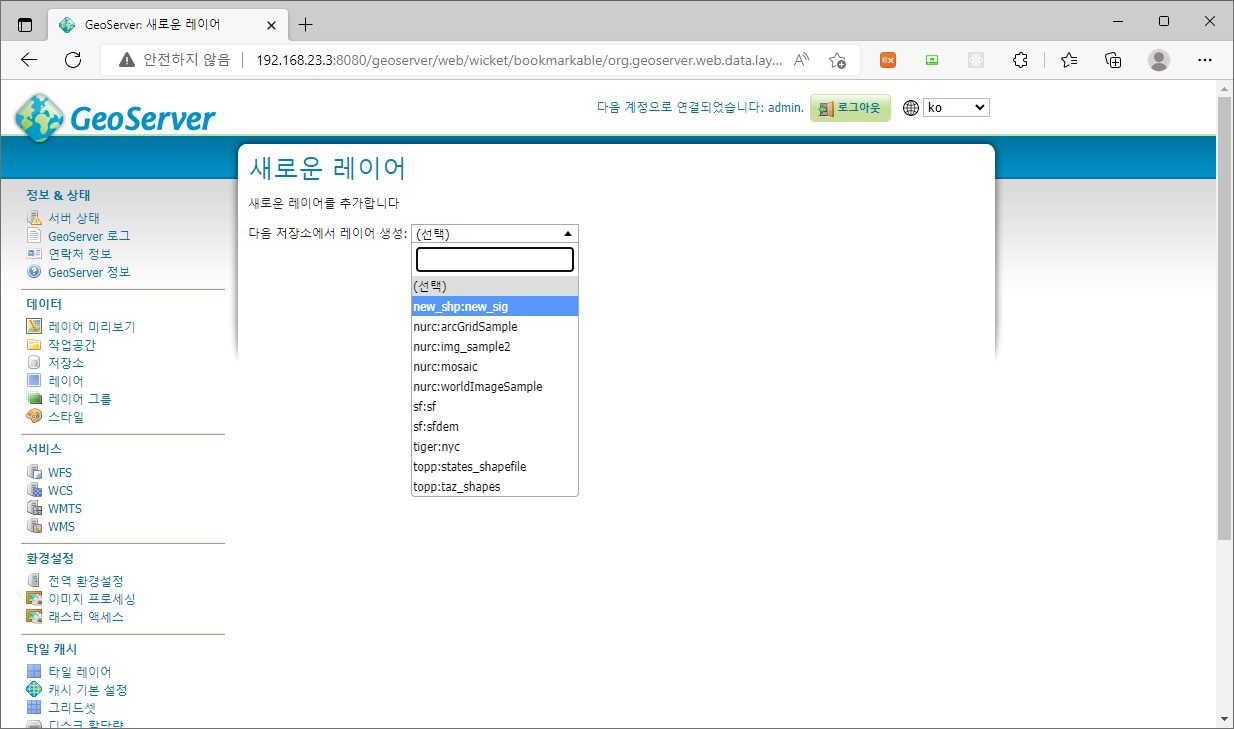Open the 타일 레이어 link
1234x729 pixels.
click(x=80, y=672)
